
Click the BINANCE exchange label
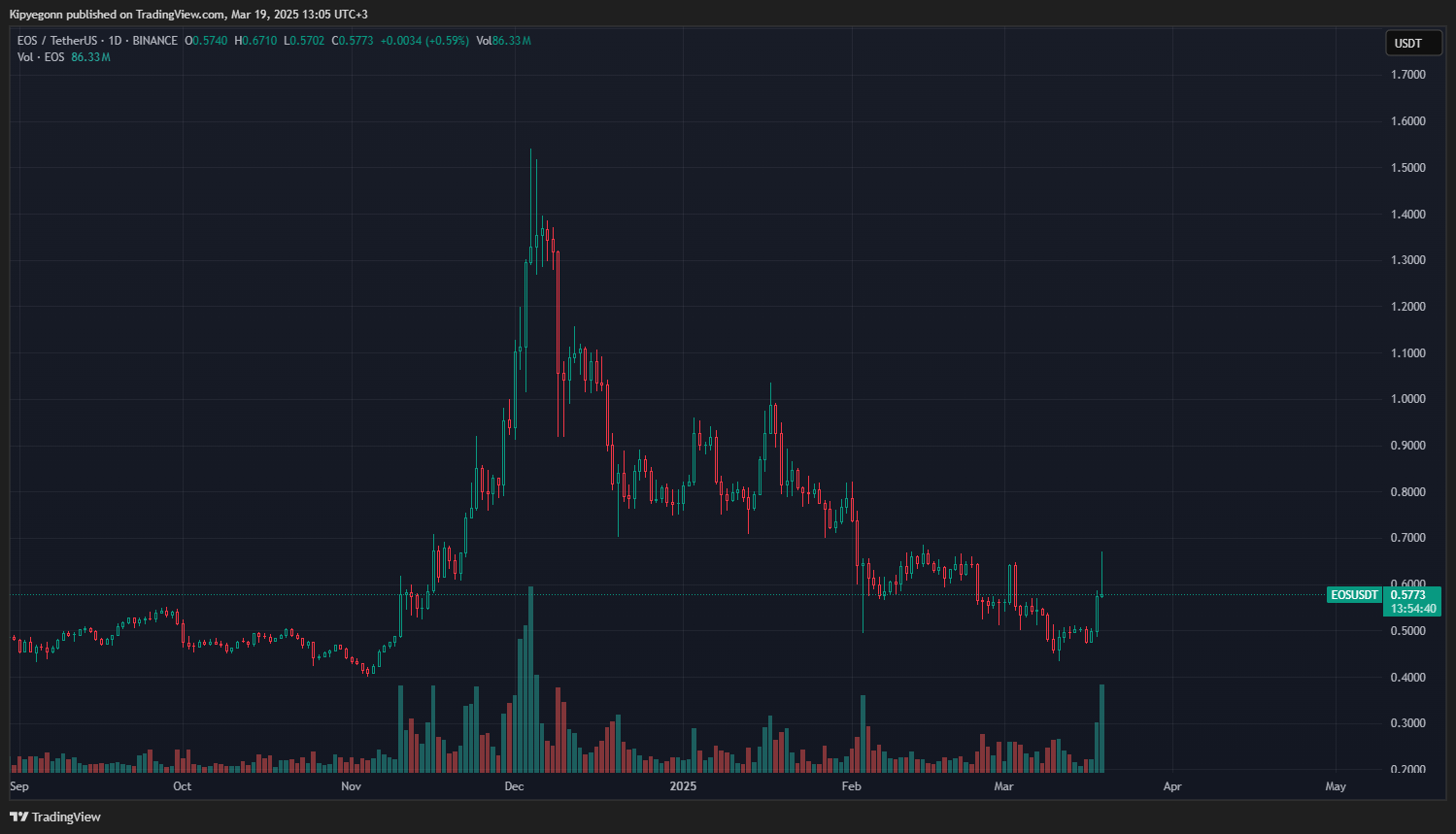coord(155,41)
